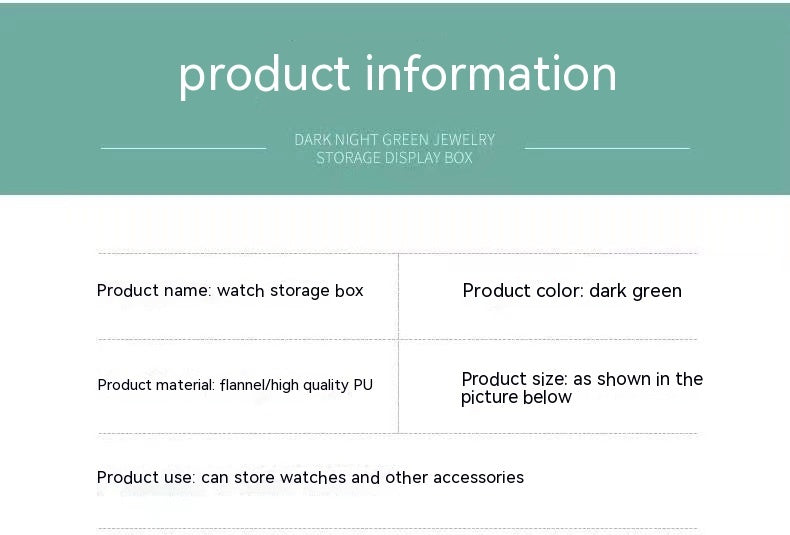This screenshot has width=790, height=535.
Task: Click the "Product color:" label text
Action: [522, 291]
